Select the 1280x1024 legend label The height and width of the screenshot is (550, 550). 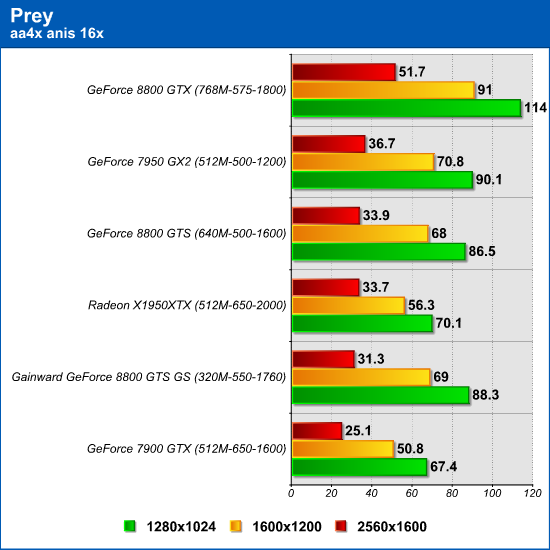pyautogui.click(x=181, y=526)
